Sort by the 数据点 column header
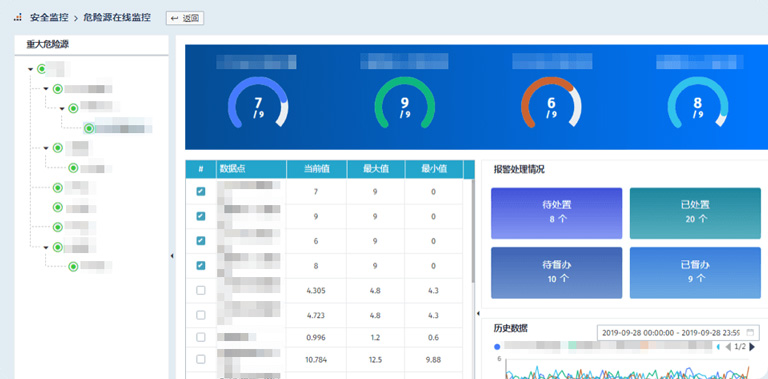768x379 pixels. pos(251,169)
